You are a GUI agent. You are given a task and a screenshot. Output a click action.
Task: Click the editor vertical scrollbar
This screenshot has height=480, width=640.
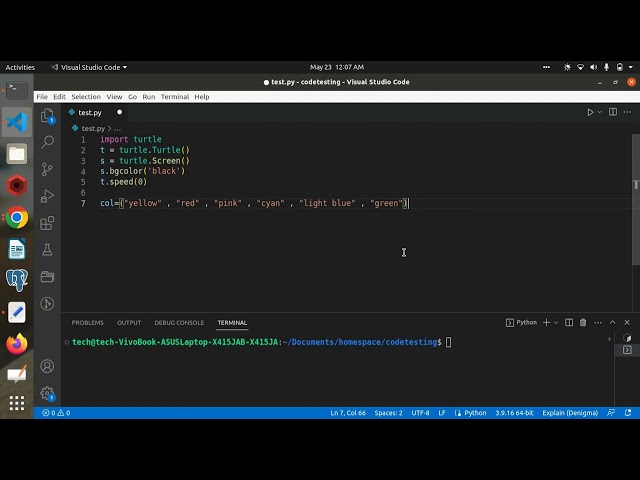pyautogui.click(x=636, y=199)
